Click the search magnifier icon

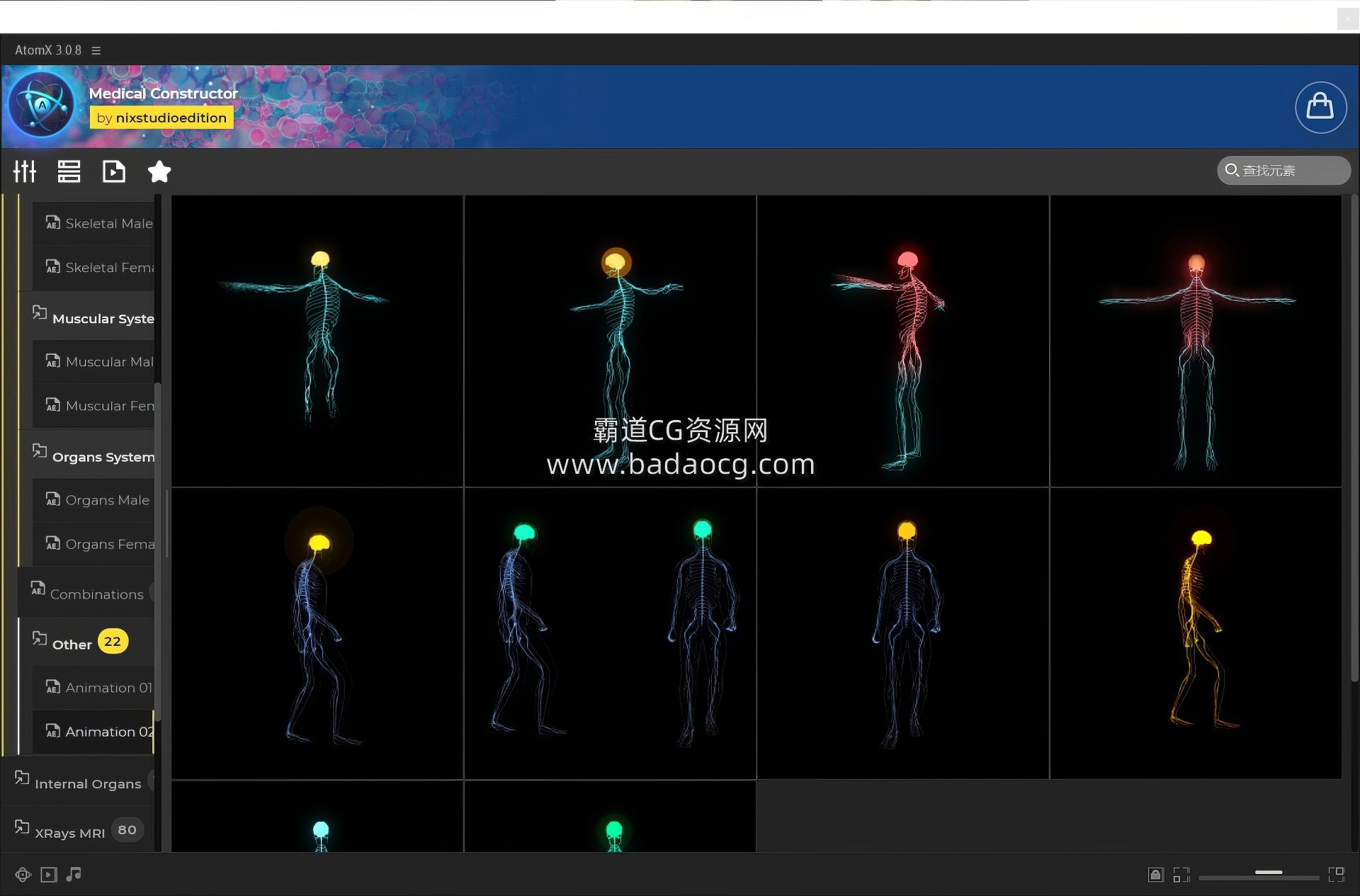tap(1232, 171)
